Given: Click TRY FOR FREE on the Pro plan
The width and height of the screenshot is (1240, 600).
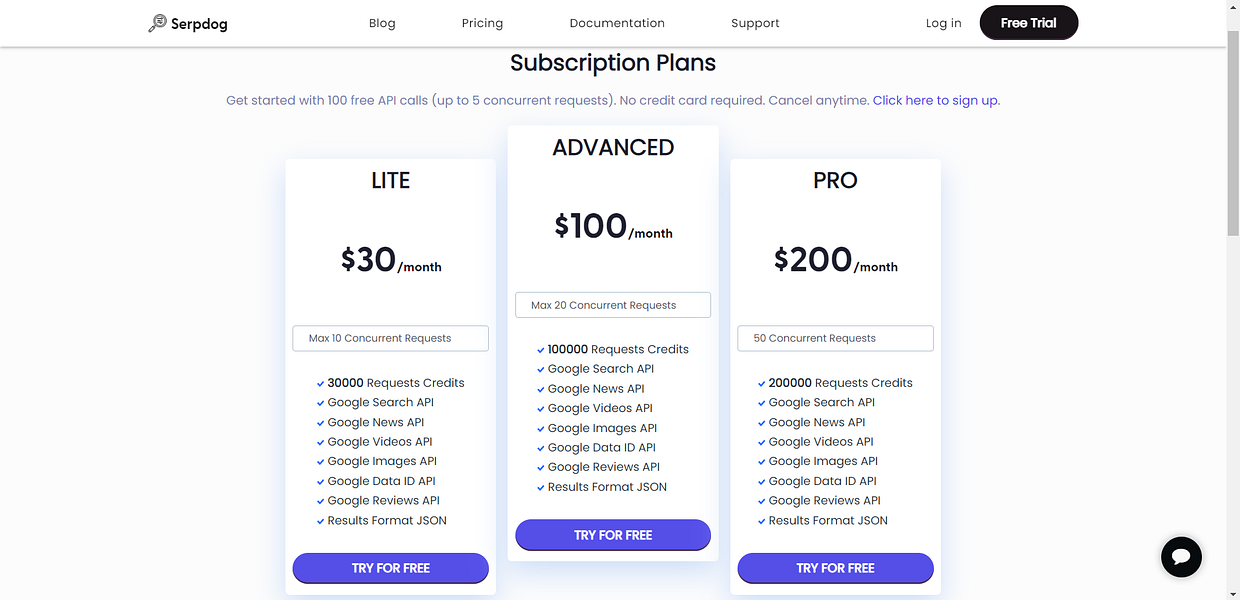Looking at the screenshot, I should coord(835,568).
